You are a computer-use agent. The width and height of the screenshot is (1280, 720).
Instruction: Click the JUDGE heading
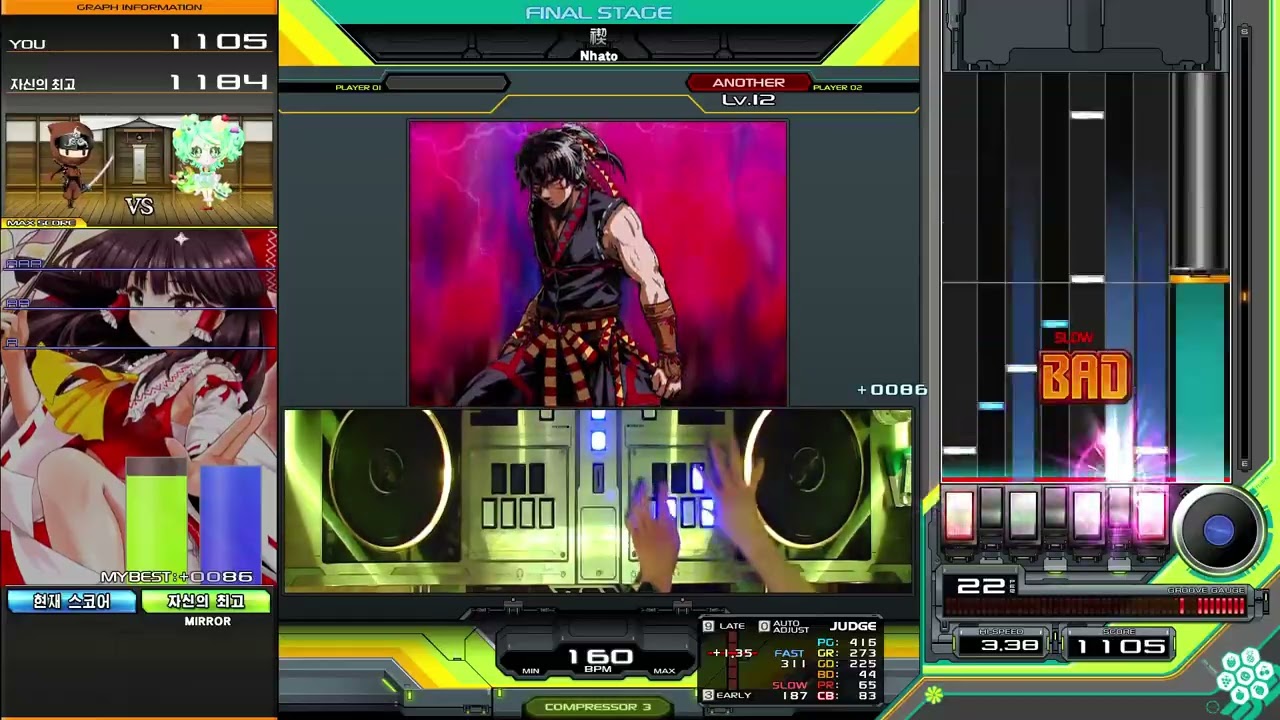[x=853, y=626]
